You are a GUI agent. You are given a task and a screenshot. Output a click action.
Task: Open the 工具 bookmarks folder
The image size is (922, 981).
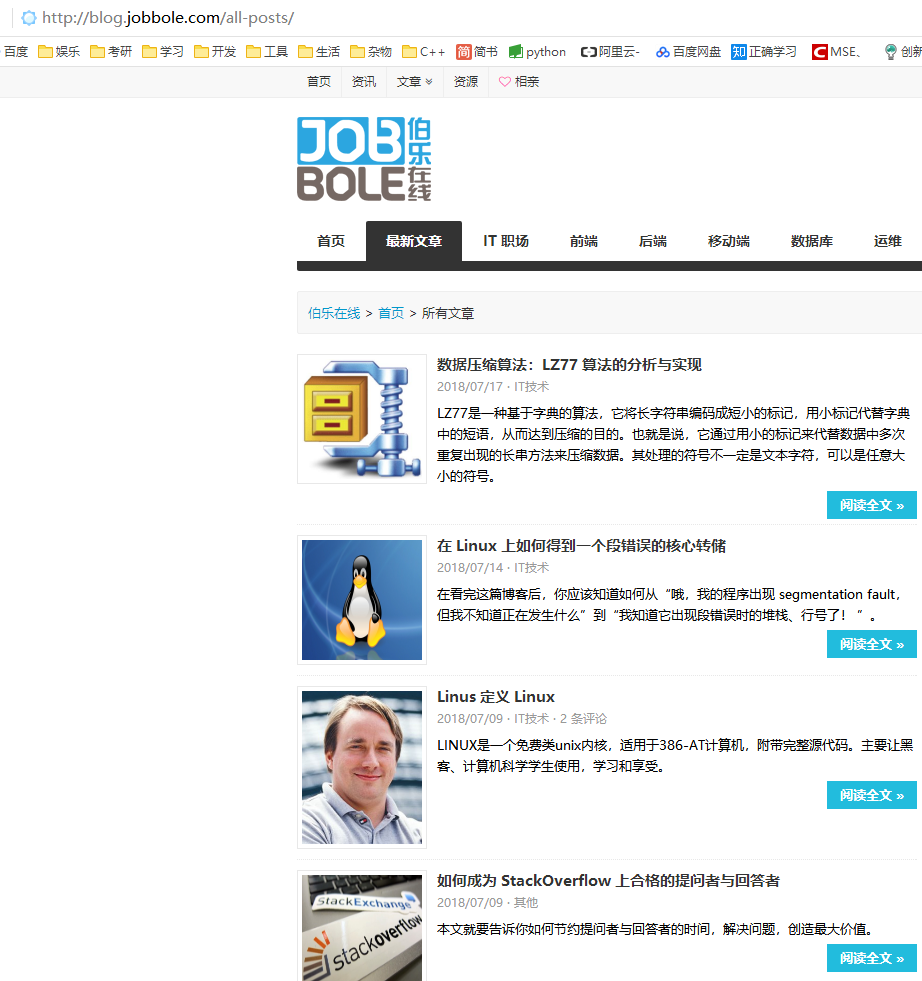point(267,52)
